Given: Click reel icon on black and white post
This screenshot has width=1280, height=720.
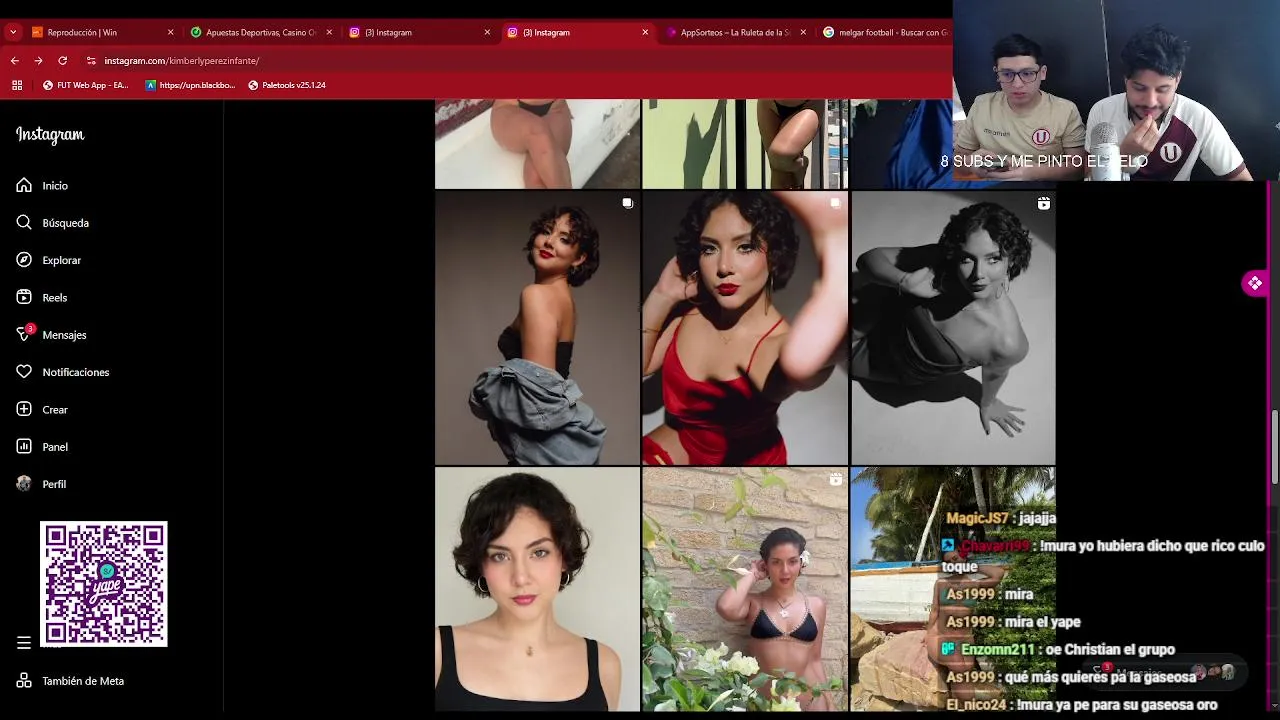Looking at the screenshot, I should click(1043, 203).
